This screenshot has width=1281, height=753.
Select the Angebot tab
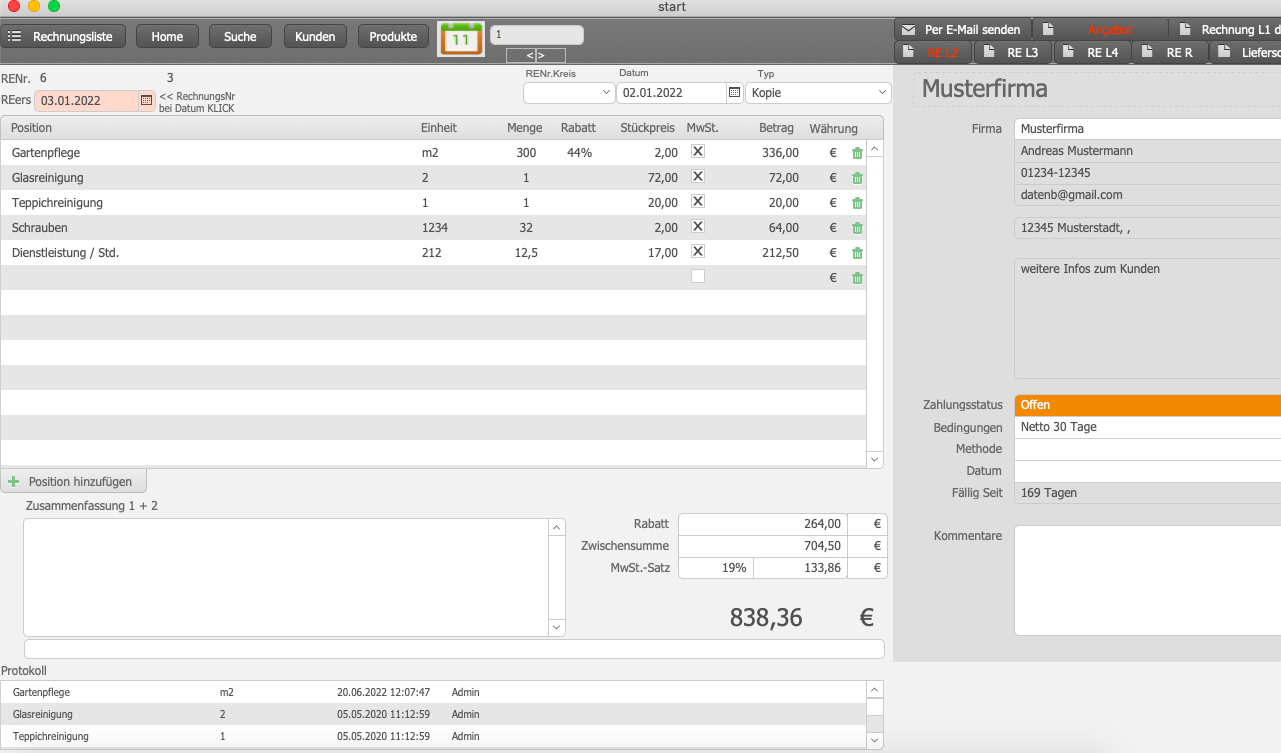click(1109, 30)
